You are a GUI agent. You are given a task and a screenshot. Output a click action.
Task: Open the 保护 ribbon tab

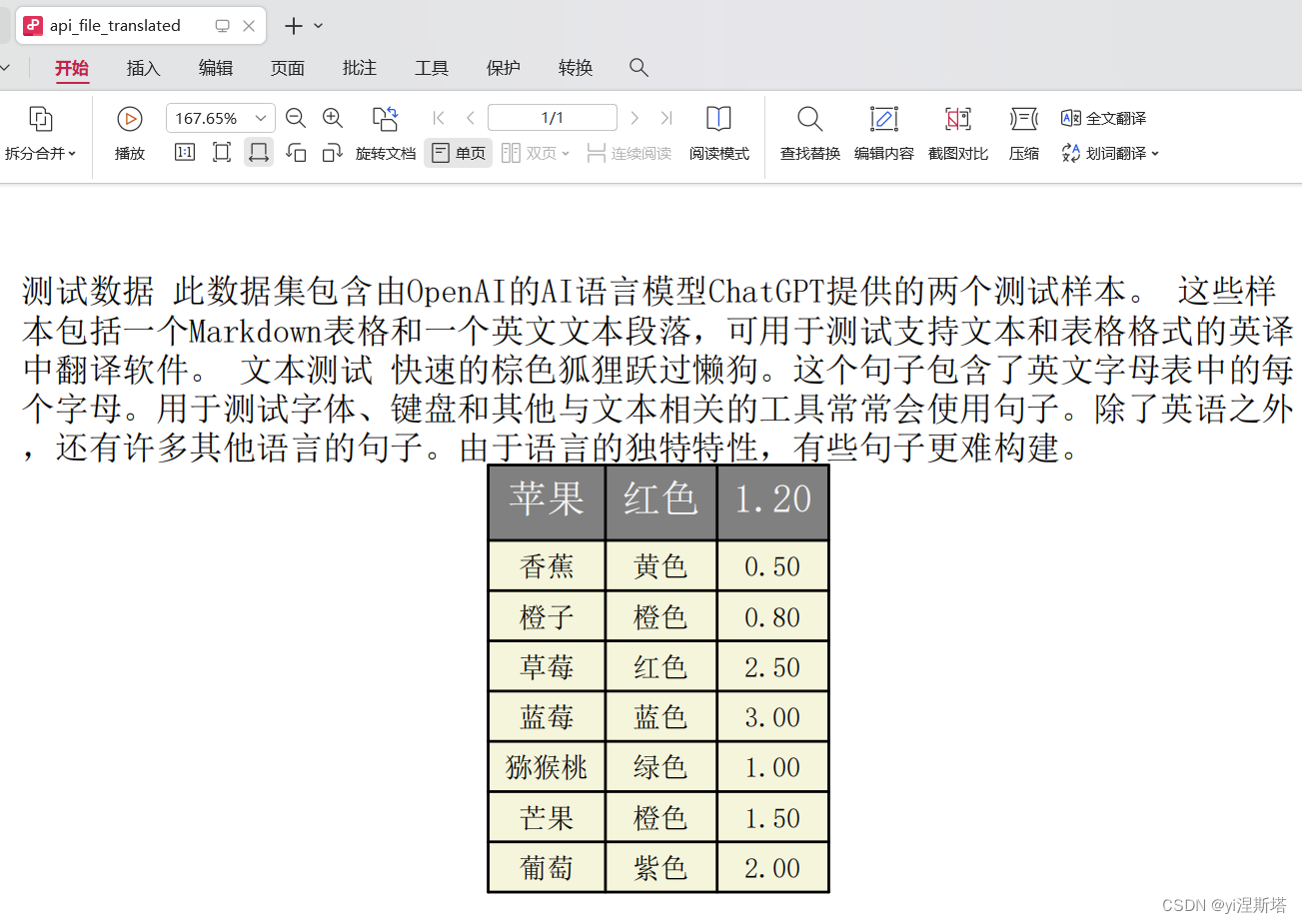click(504, 68)
